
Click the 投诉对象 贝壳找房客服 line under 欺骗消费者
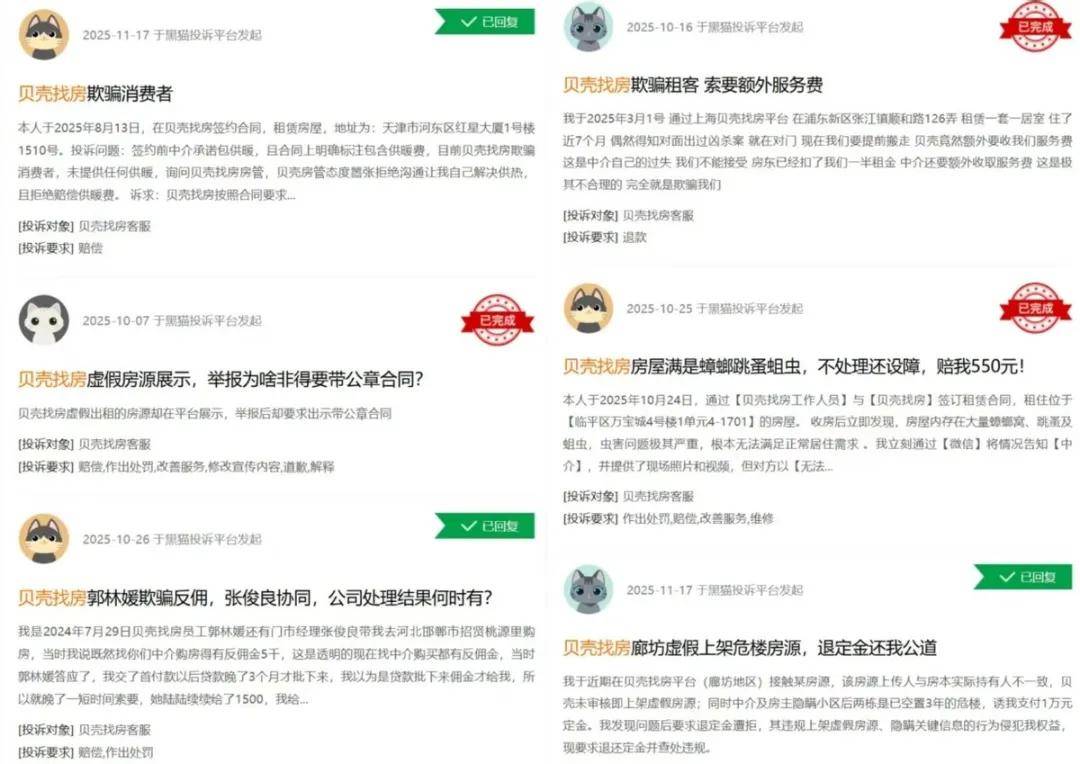click(84, 226)
